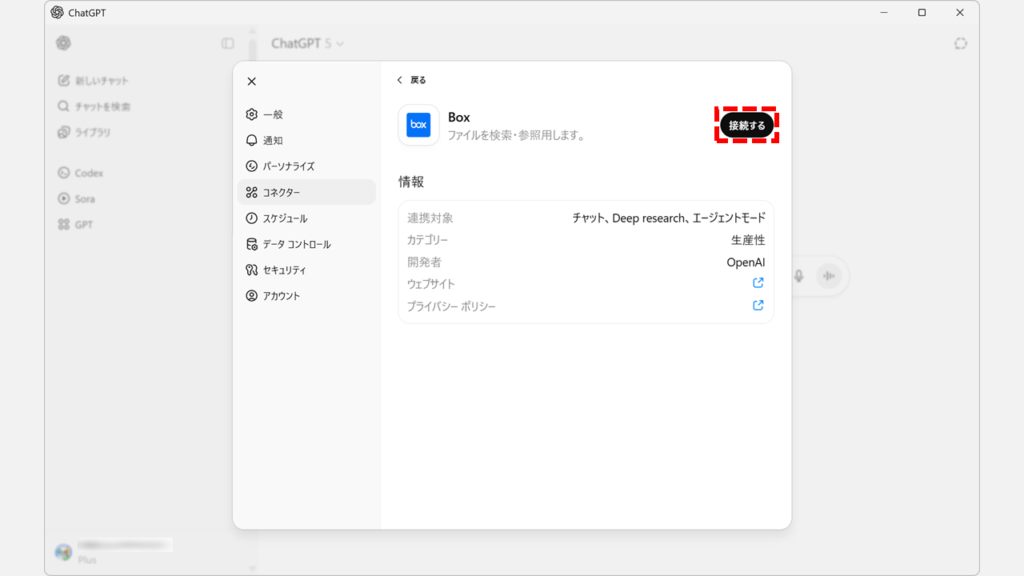Click the back chevron arrow next to 戻る

click(400, 80)
